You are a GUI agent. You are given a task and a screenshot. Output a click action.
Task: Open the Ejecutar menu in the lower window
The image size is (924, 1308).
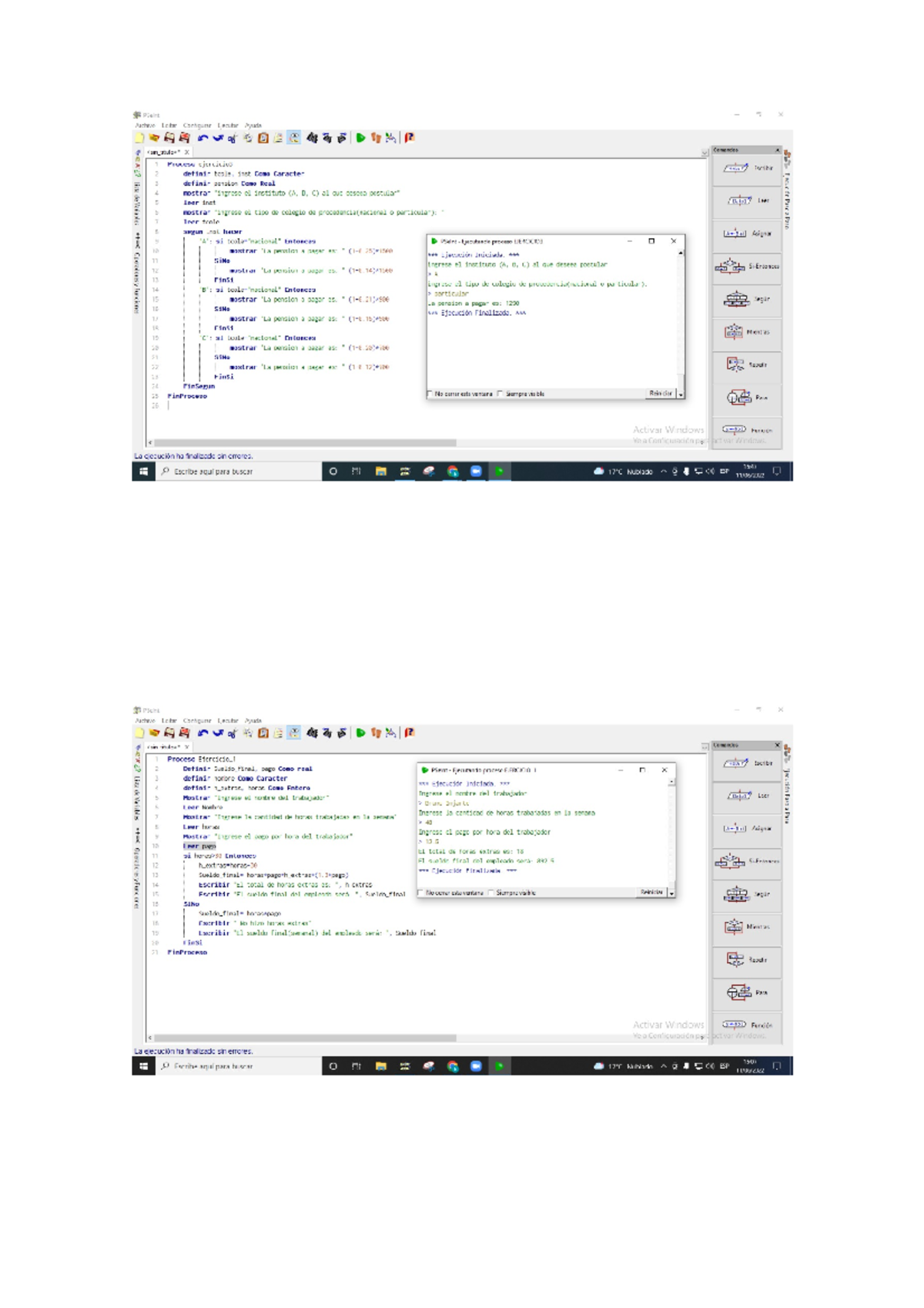click(x=227, y=721)
